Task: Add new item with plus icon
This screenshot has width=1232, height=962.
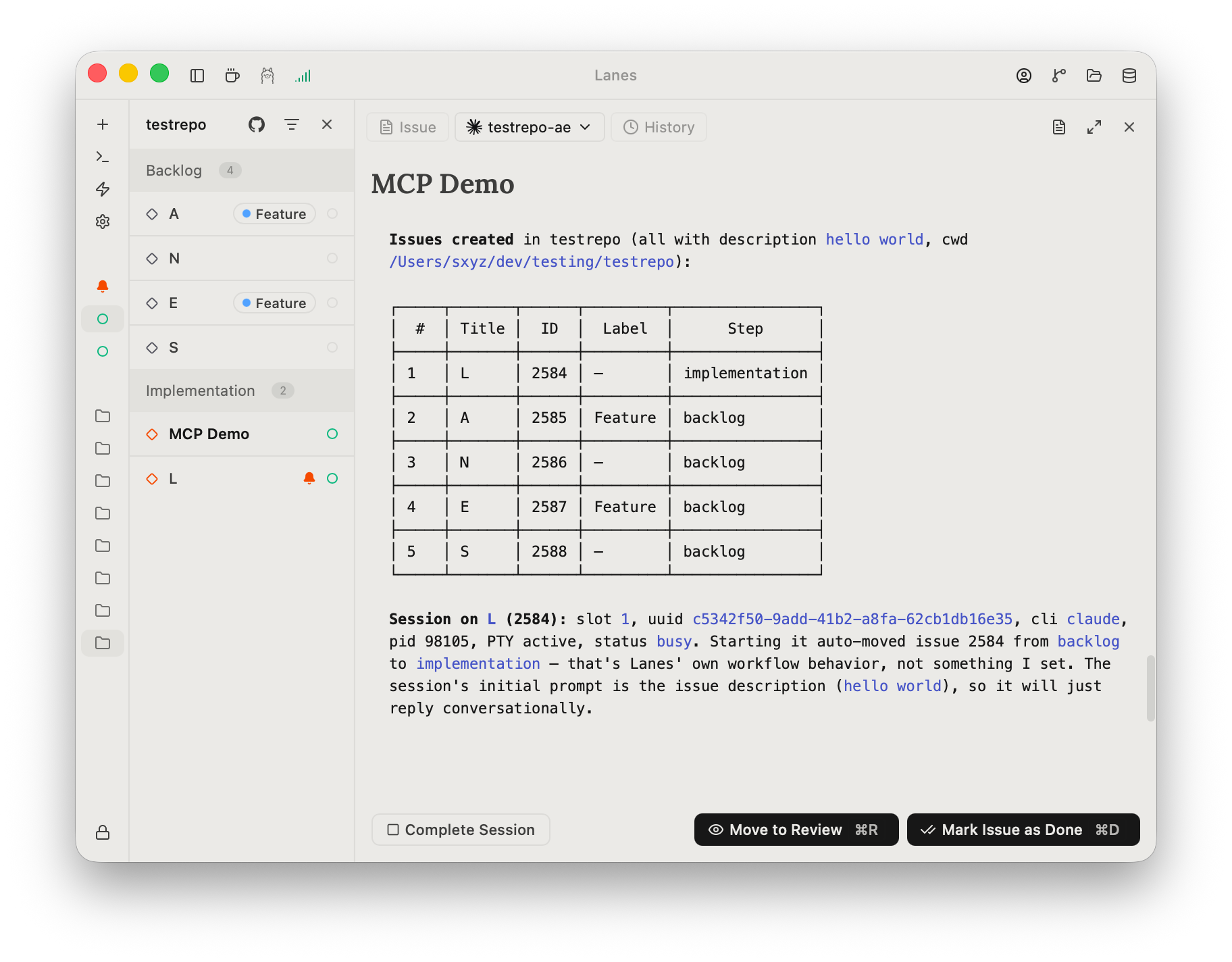Action: (x=103, y=124)
